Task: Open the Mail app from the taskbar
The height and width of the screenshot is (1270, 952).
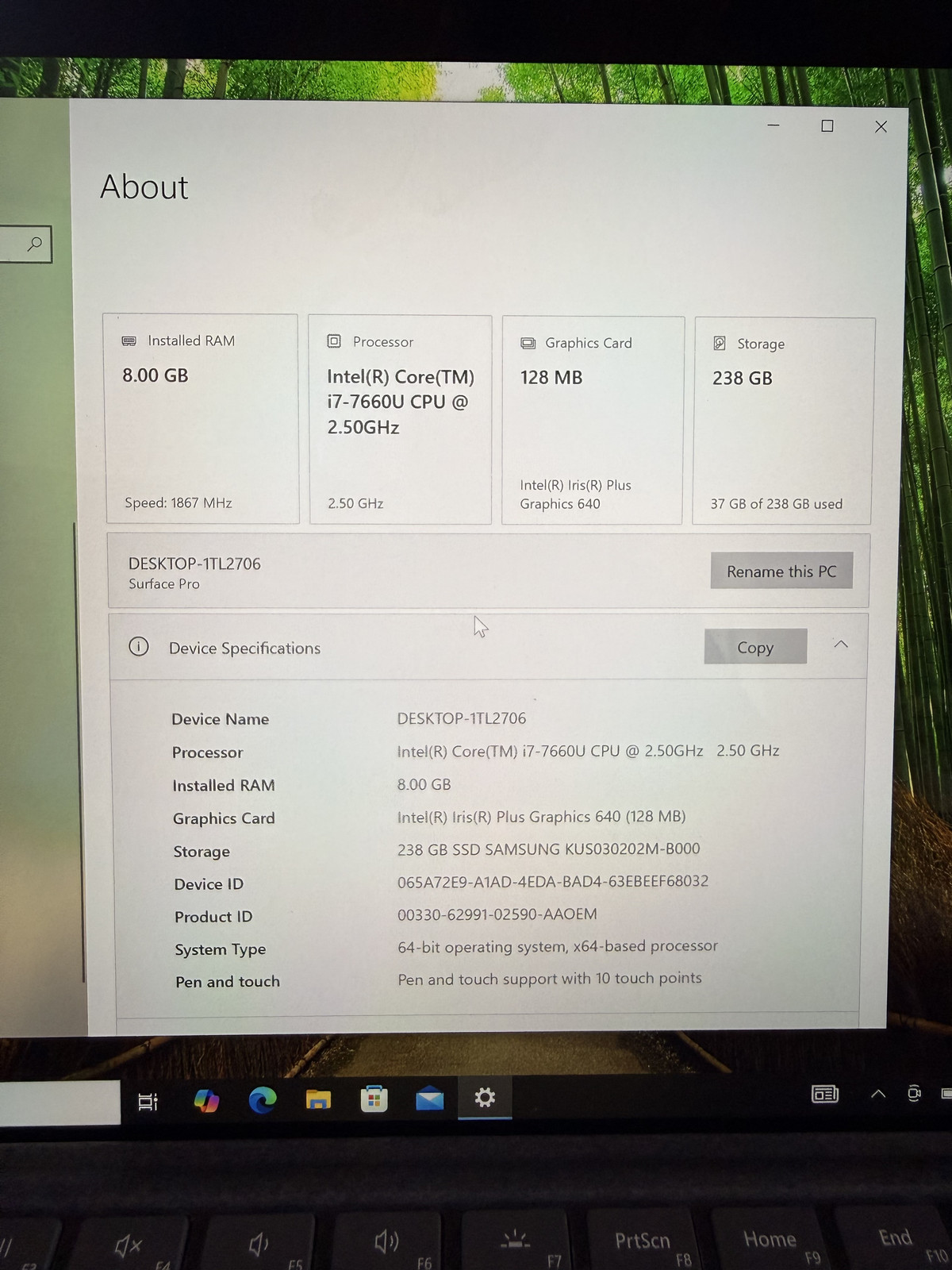Action: [429, 1099]
